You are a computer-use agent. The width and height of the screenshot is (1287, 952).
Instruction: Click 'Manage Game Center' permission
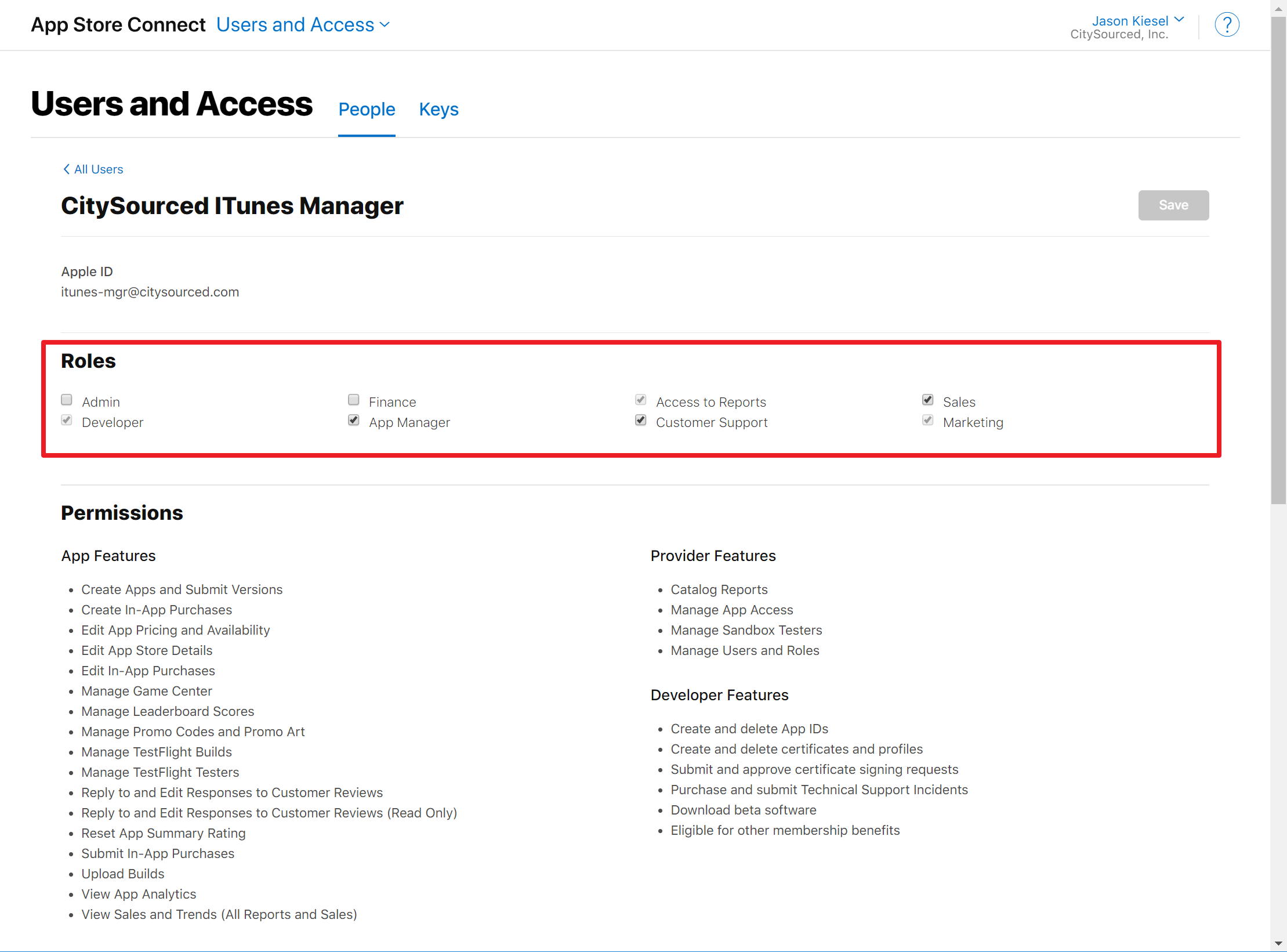tap(147, 691)
